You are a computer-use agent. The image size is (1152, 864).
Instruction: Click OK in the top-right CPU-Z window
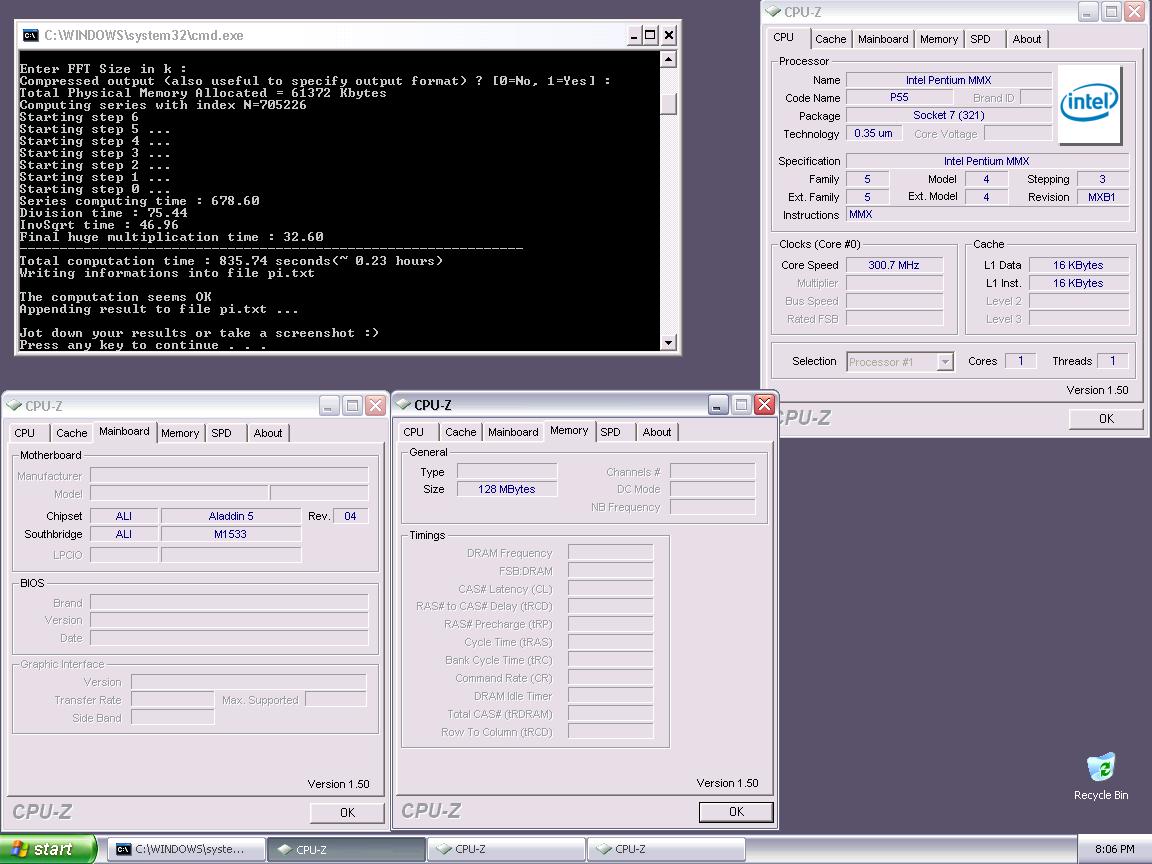(1106, 419)
